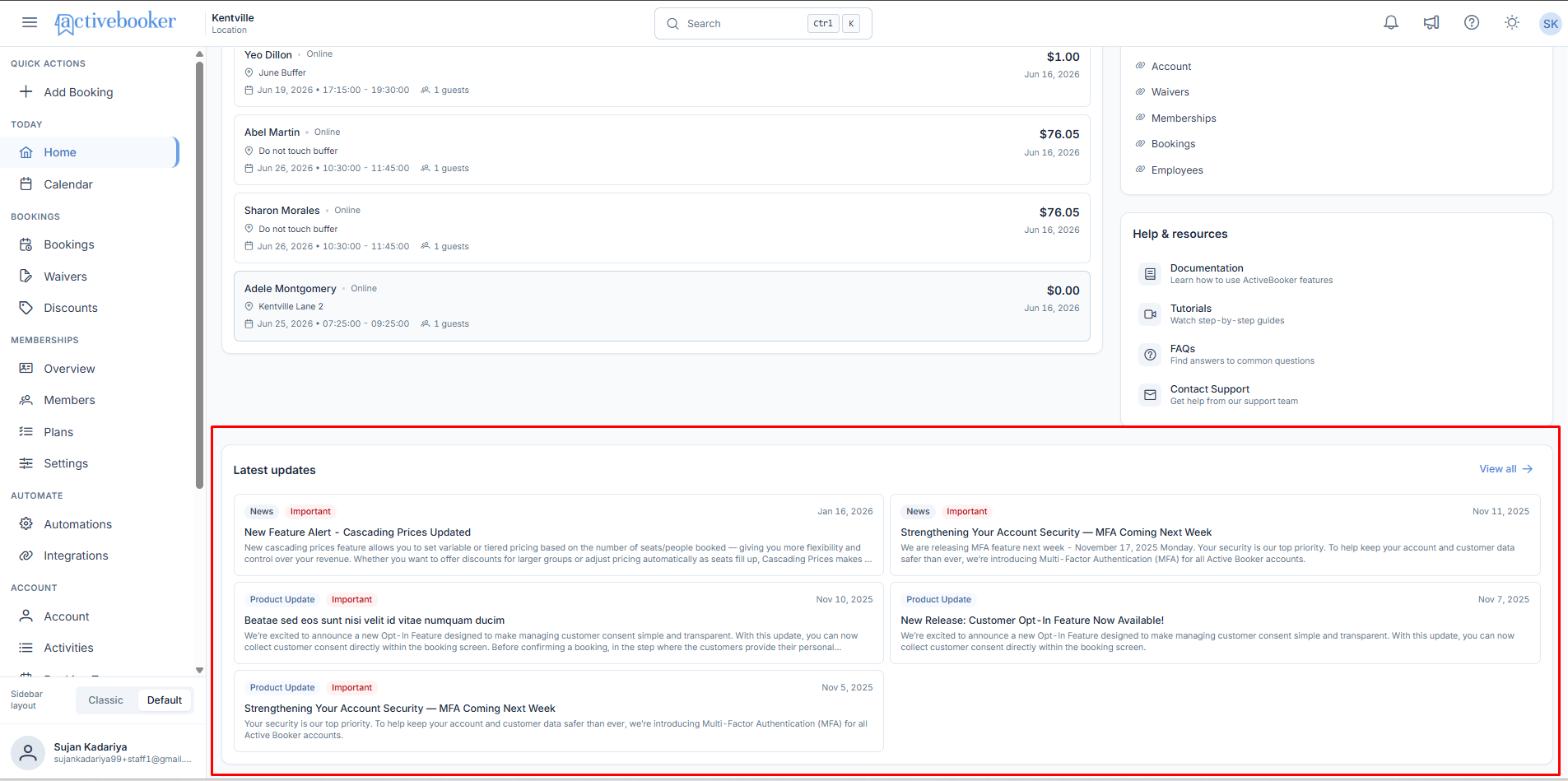
Task: Switch sidebar layout to Default
Action: point(165,700)
